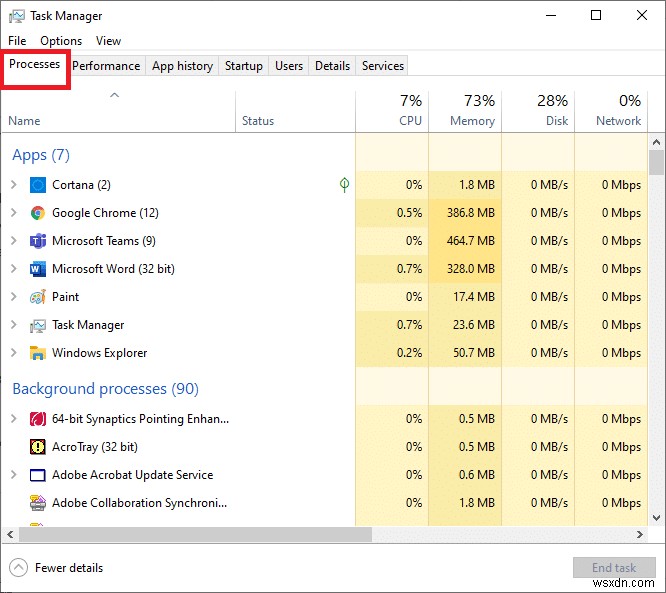Click the Apps (7) group heading
The width and height of the screenshot is (666, 593).
pos(41,155)
